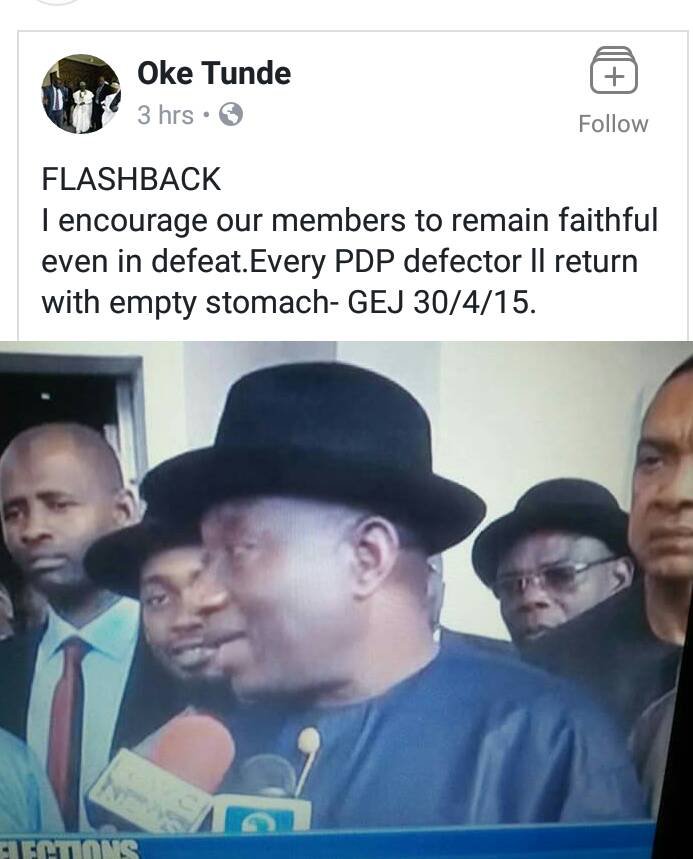Click the ELECTIONS banner in the photo
The width and height of the screenshot is (693, 859).
pos(69,850)
